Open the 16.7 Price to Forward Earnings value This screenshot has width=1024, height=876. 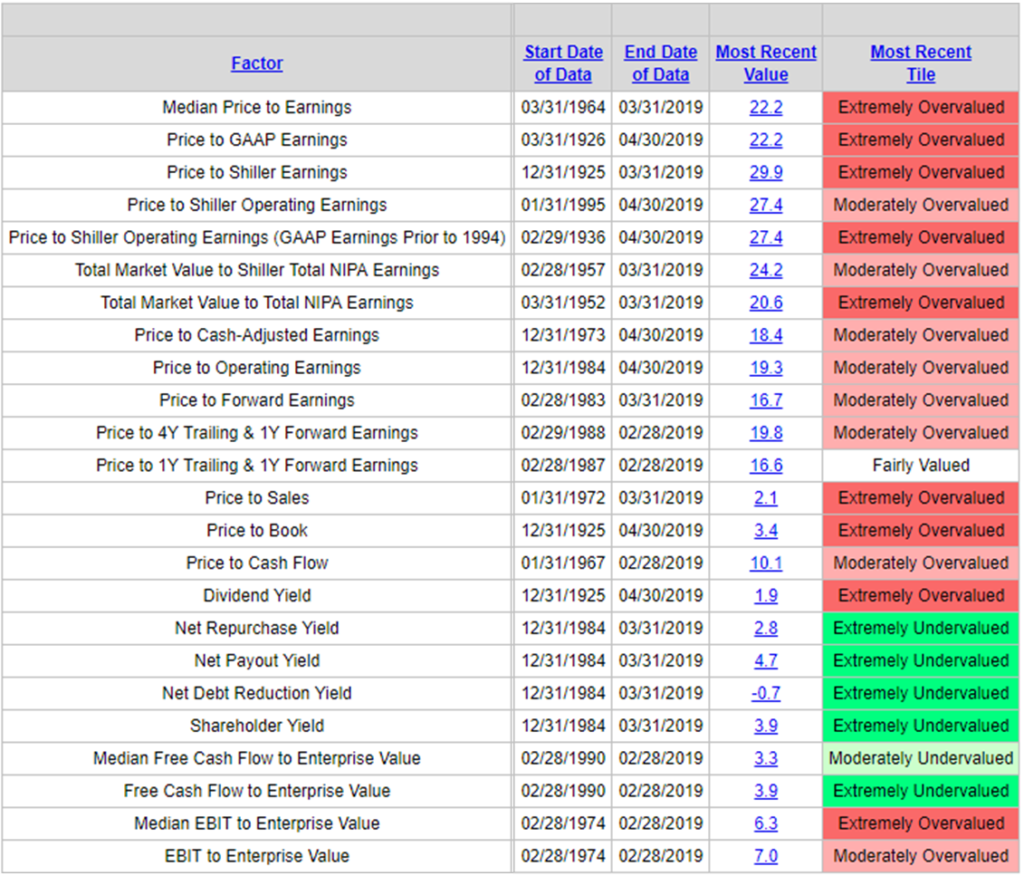[x=766, y=400]
